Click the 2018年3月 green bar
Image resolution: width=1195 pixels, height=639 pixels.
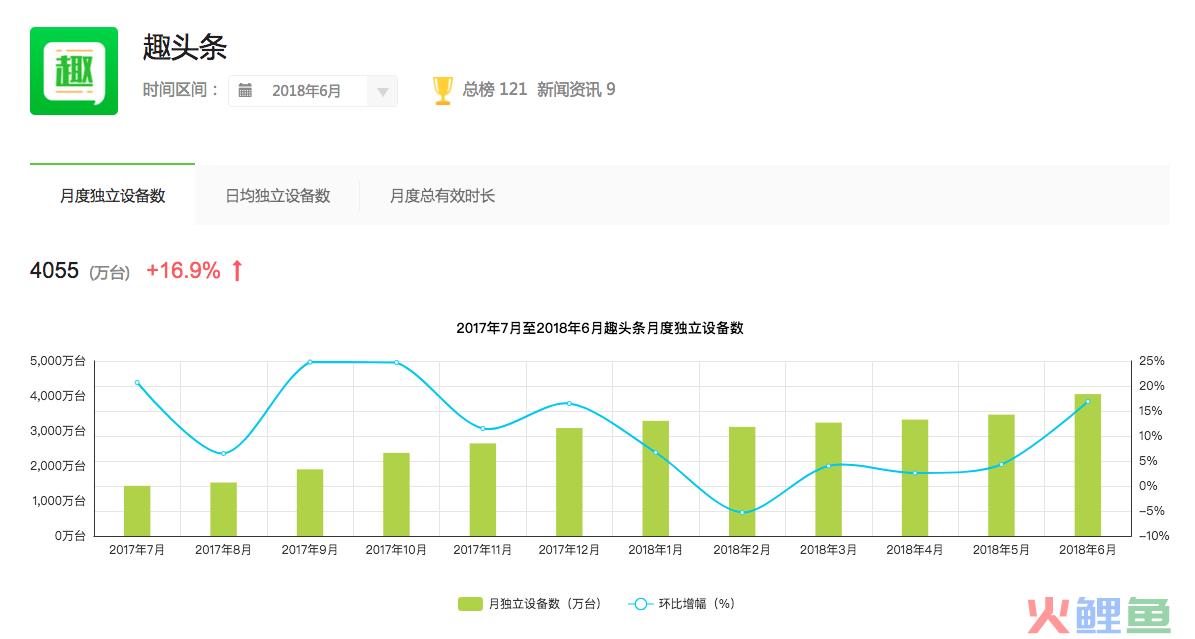click(x=828, y=479)
